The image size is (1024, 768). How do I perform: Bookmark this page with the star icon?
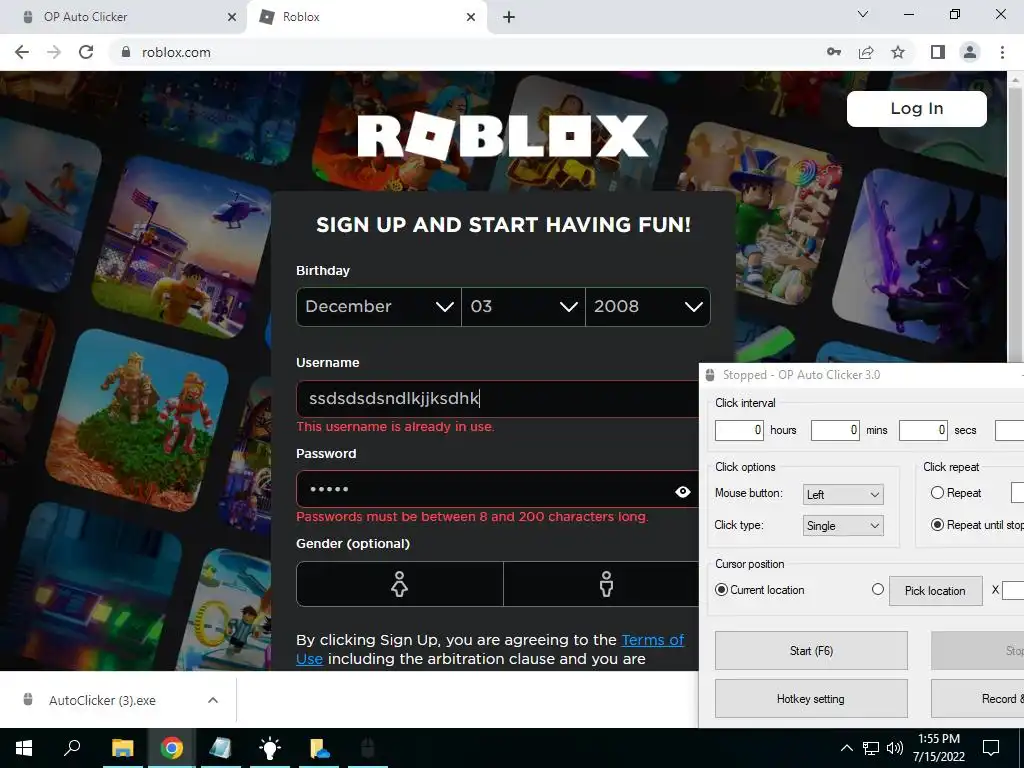pyautogui.click(x=898, y=52)
